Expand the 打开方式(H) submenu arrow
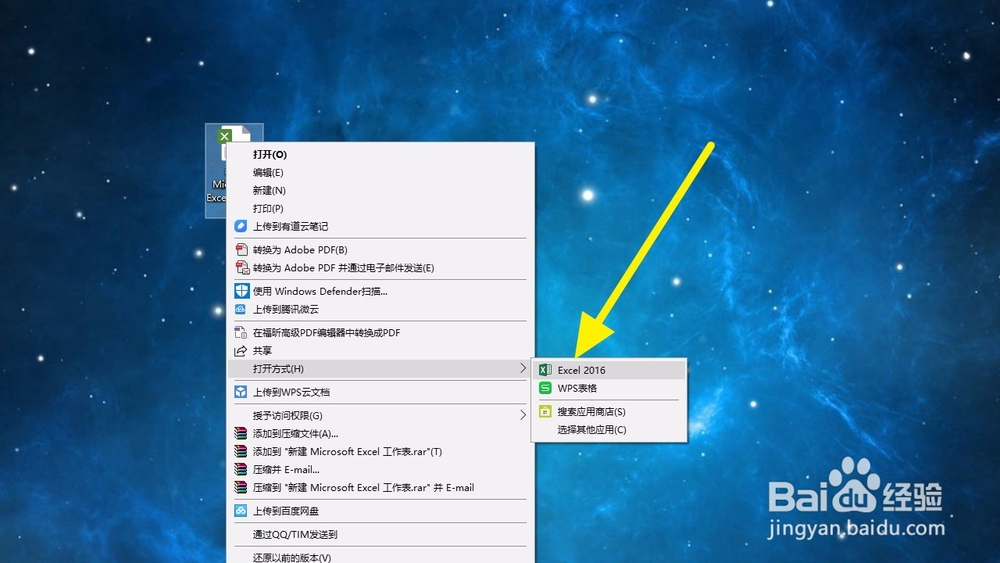 pos(522,369)
